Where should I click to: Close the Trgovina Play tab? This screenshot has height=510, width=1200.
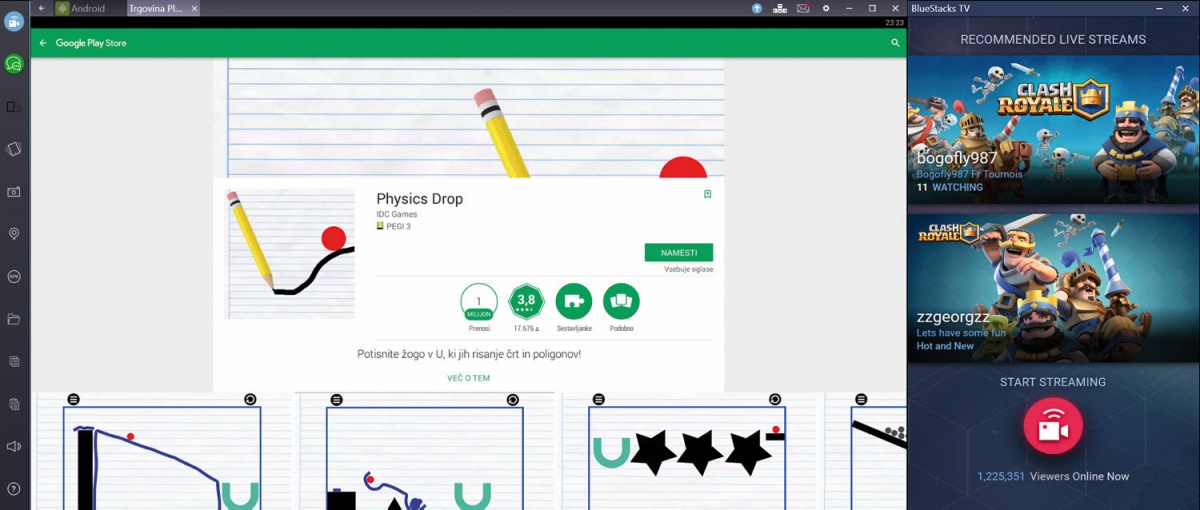click(x=194, y=8)
